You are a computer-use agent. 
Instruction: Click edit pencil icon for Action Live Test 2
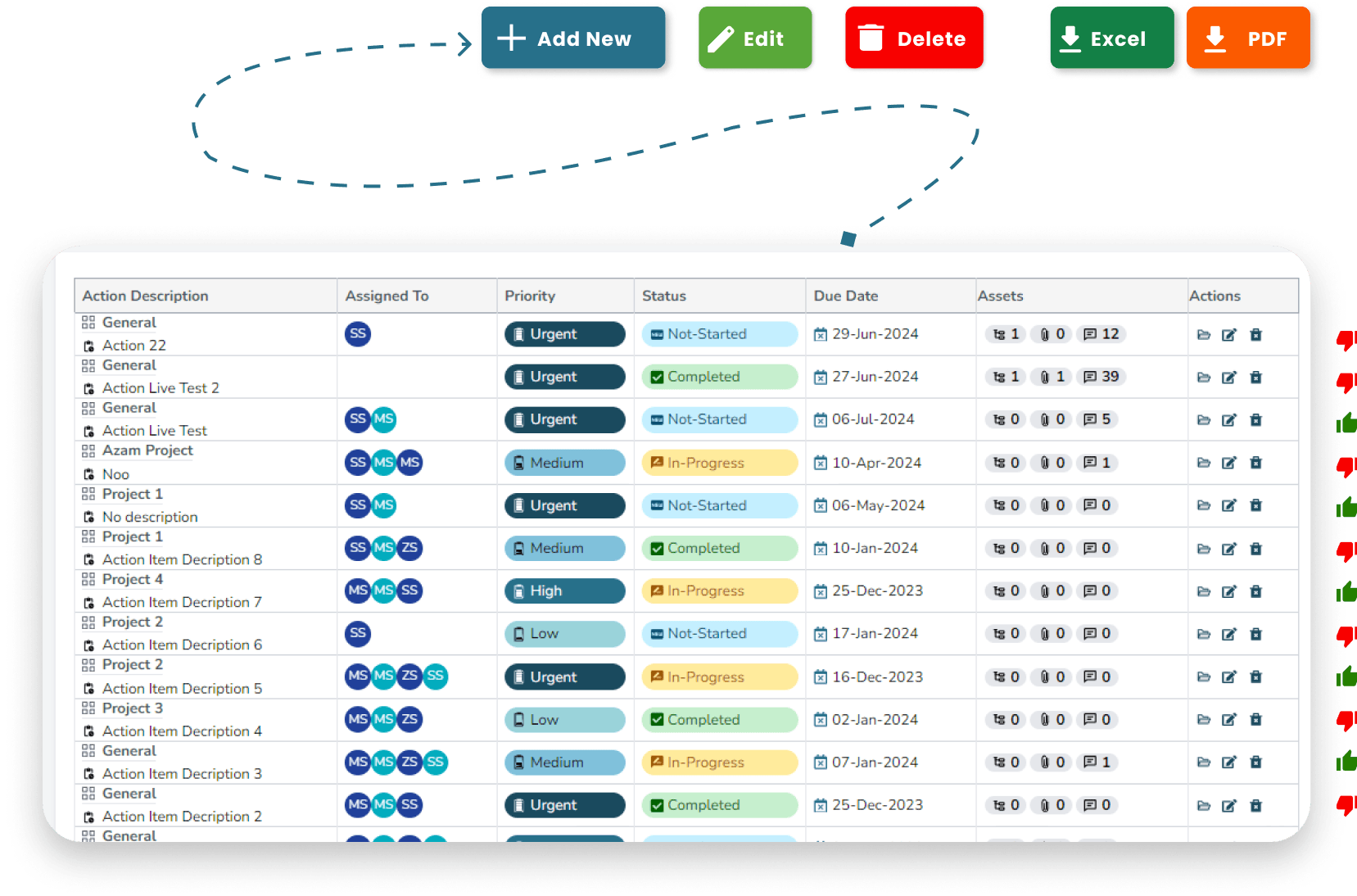1228,378
